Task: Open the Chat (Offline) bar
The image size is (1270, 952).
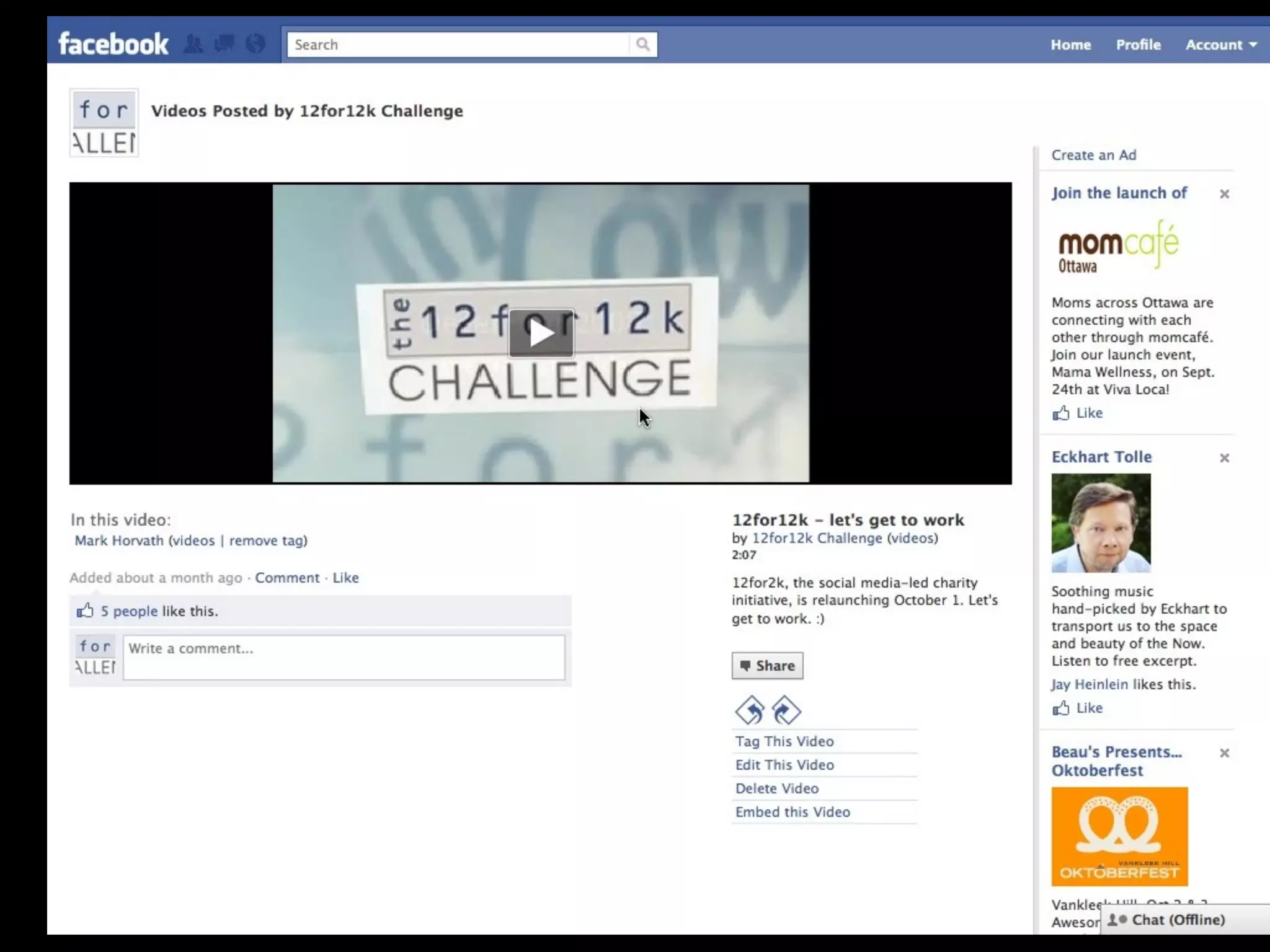Action: (x=1178, y=920)
